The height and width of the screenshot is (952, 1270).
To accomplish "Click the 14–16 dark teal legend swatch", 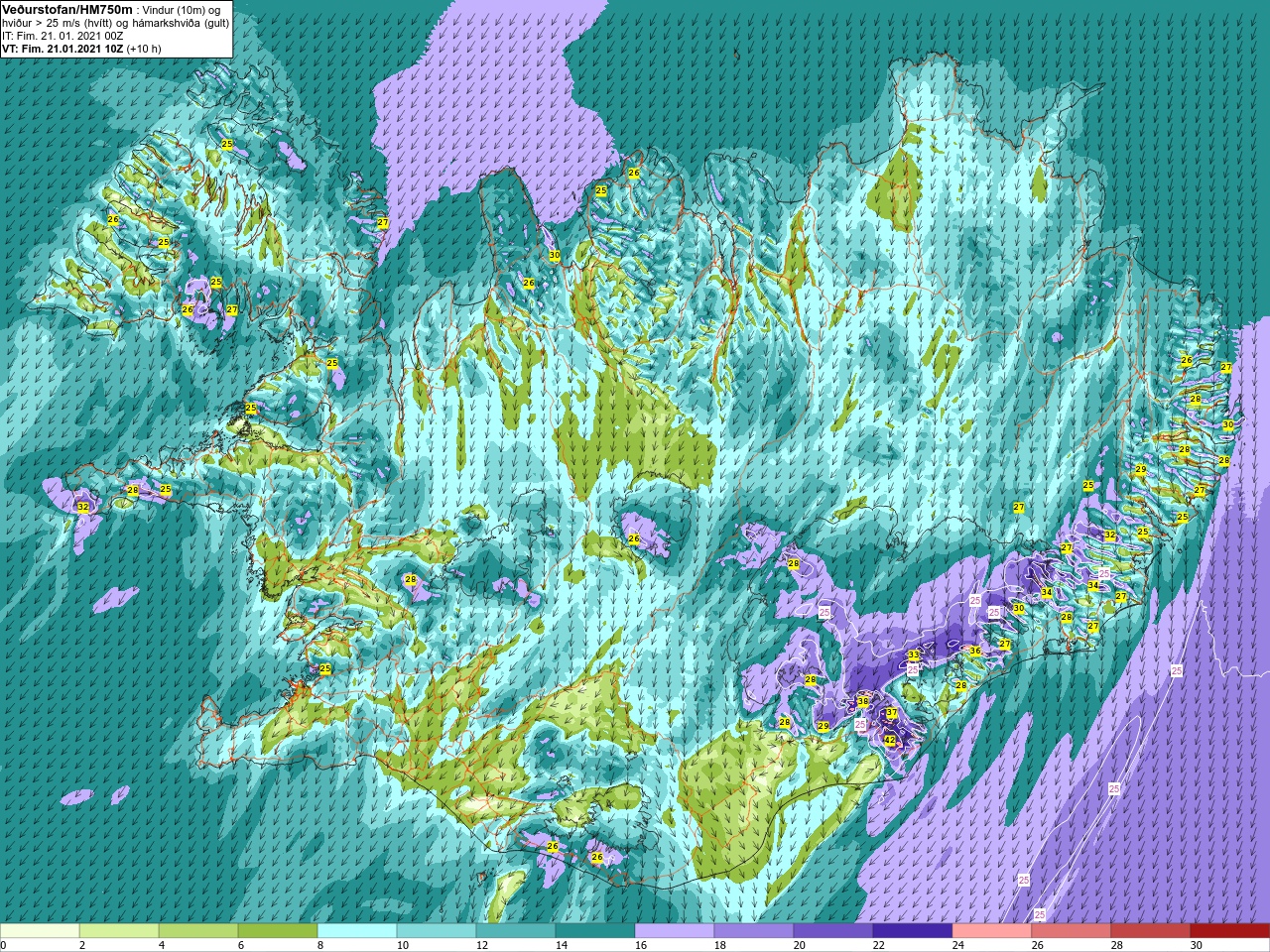I will (x=595, y=931).
